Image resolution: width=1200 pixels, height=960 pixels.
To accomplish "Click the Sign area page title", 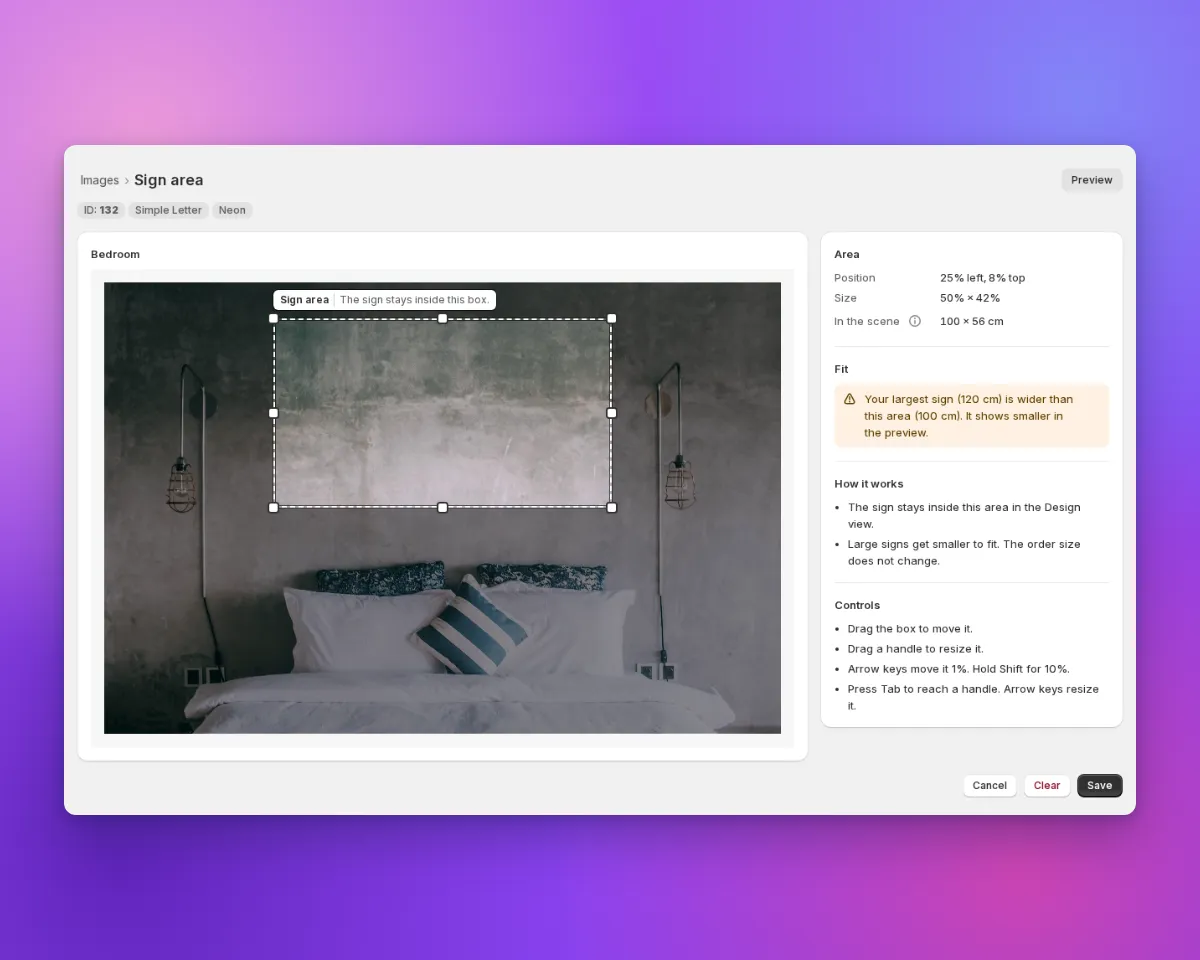I will [x=169, y=180].
